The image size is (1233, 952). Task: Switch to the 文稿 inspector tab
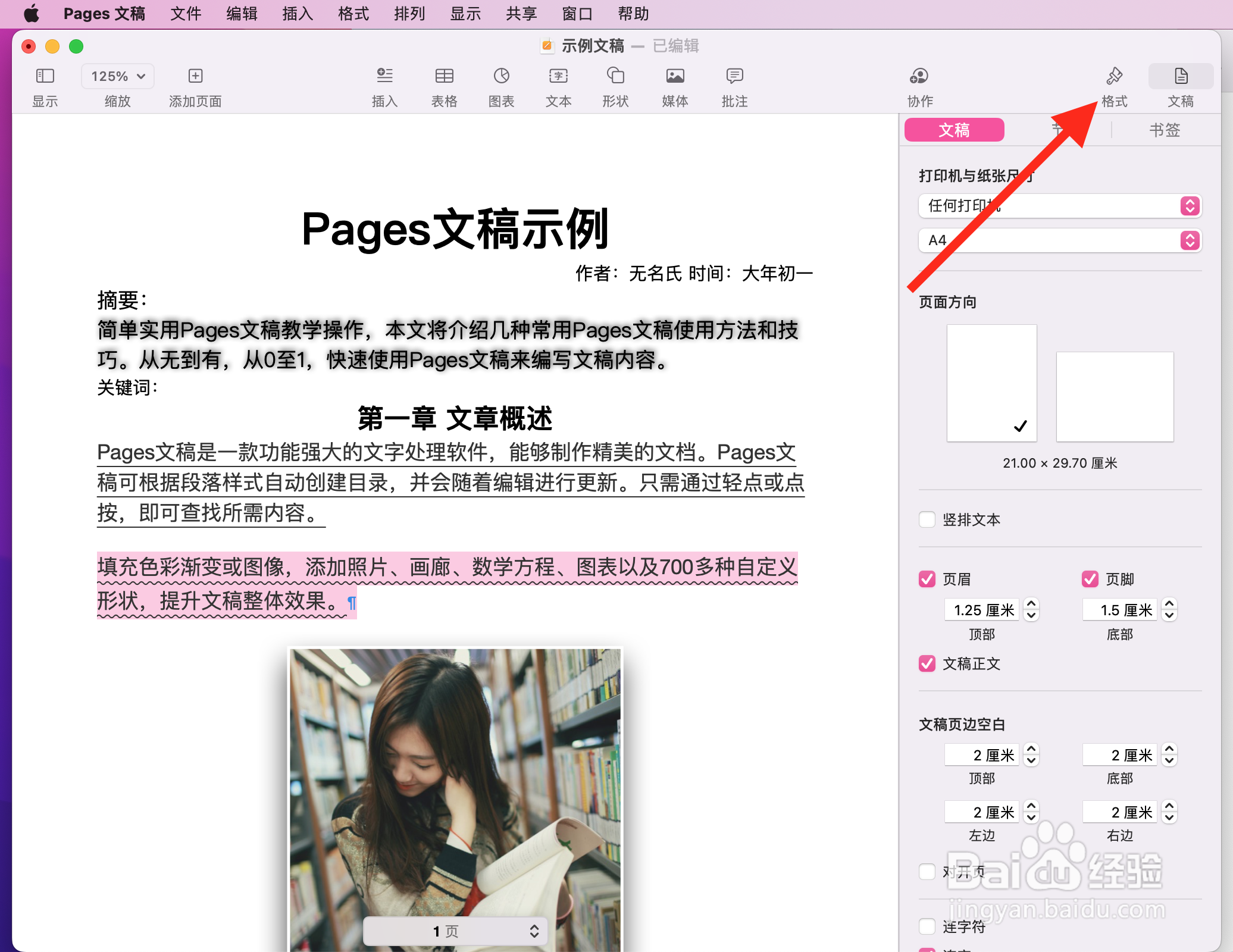954,130
